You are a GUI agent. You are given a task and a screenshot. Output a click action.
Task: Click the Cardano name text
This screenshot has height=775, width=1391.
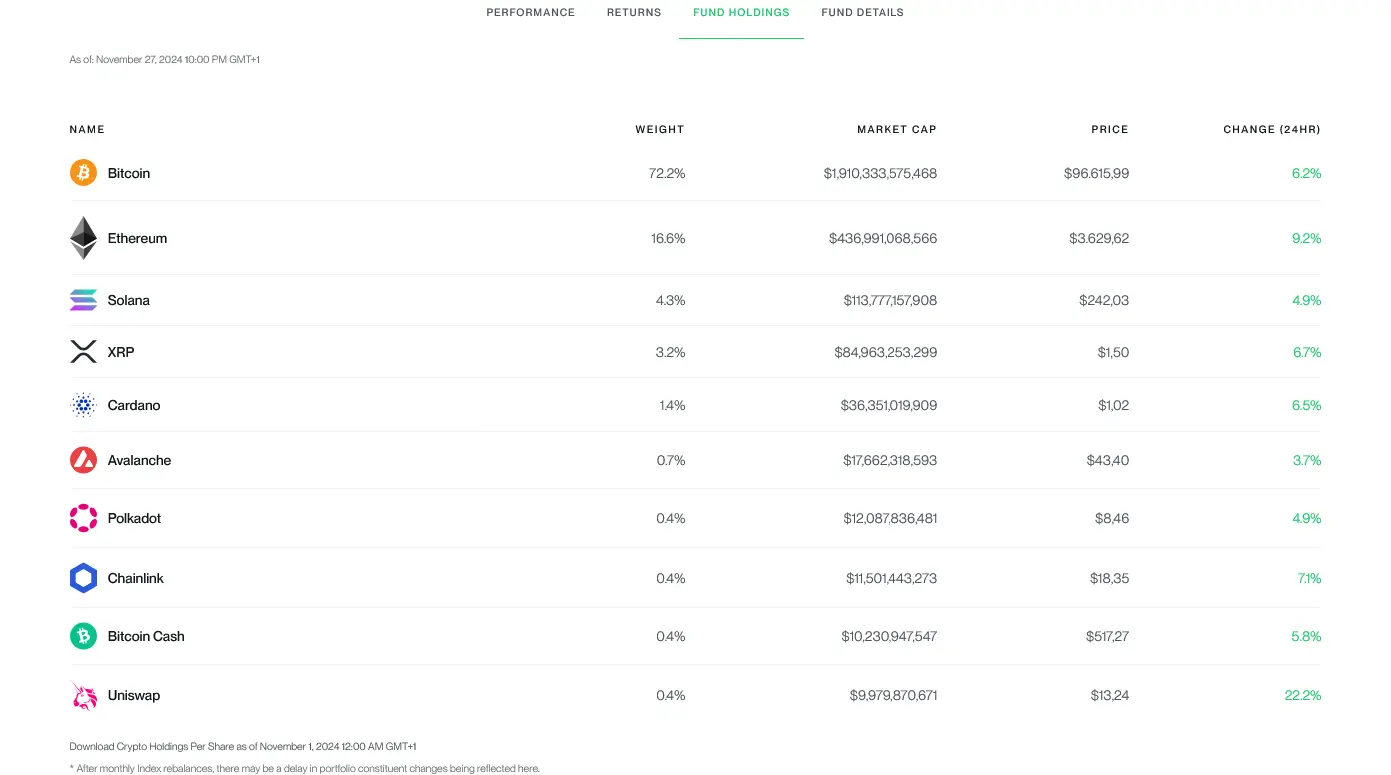pyautogui.click(x=134, y=405)
